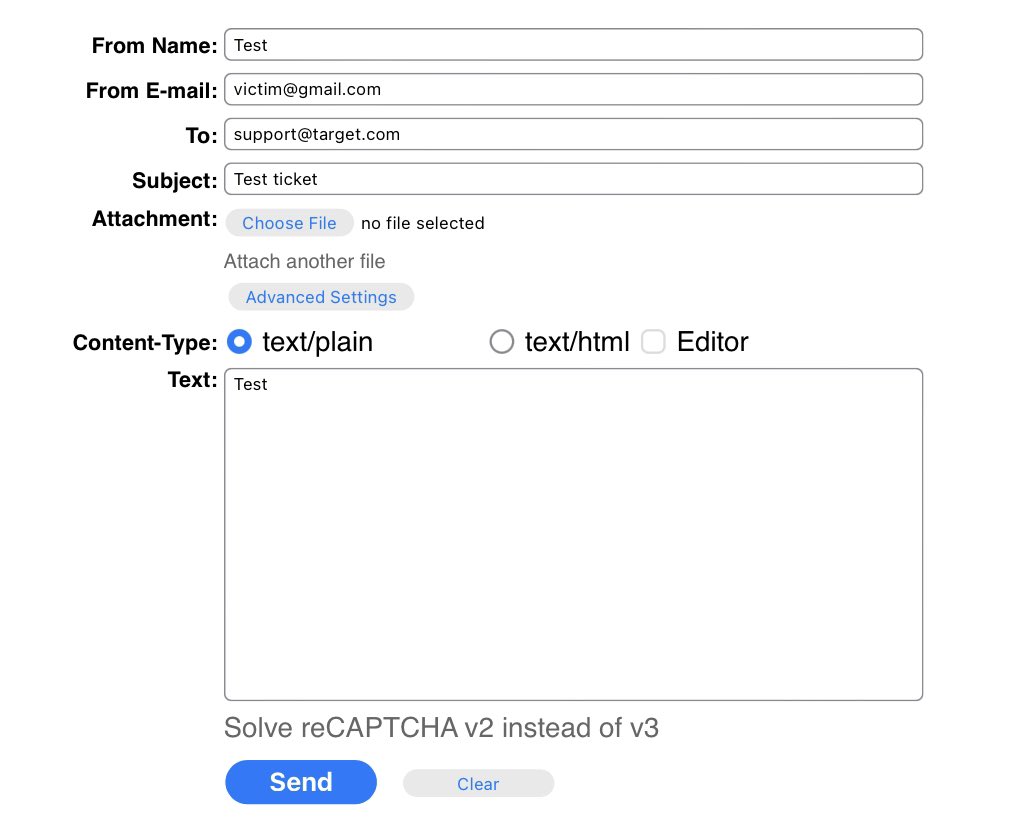The height and width of the screenshot is (836, 1022).
Task: Focus the Subject input field
Action: (x=573, y=178)
